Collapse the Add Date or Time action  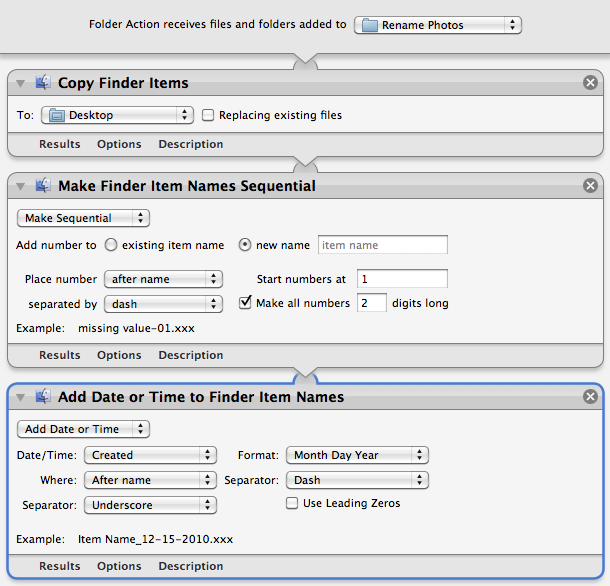[20, 397]
